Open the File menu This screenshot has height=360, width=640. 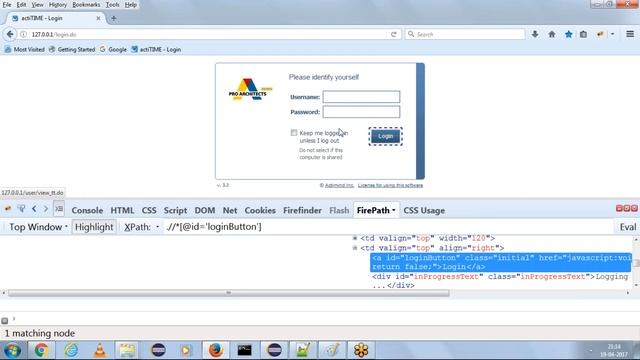click(7, 5)
